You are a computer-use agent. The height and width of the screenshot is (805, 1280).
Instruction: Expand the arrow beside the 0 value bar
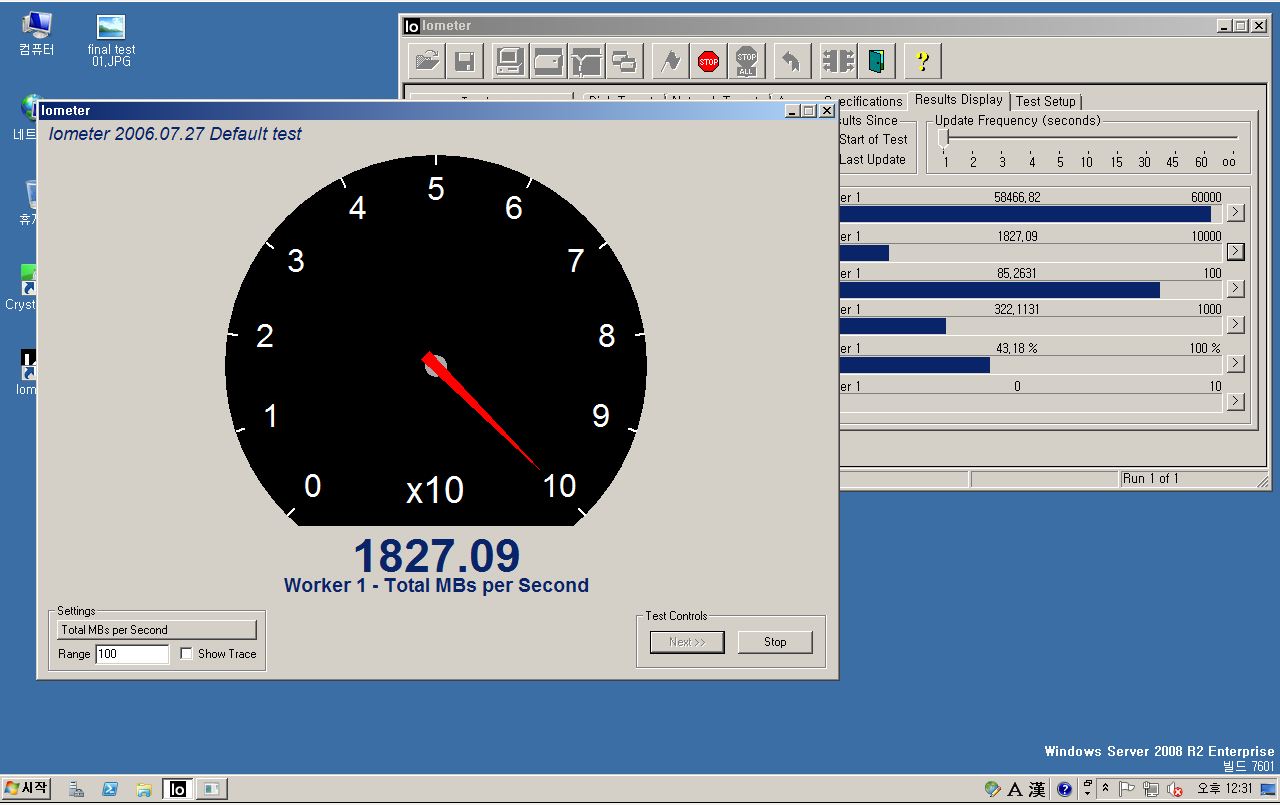click(1236, 402)
